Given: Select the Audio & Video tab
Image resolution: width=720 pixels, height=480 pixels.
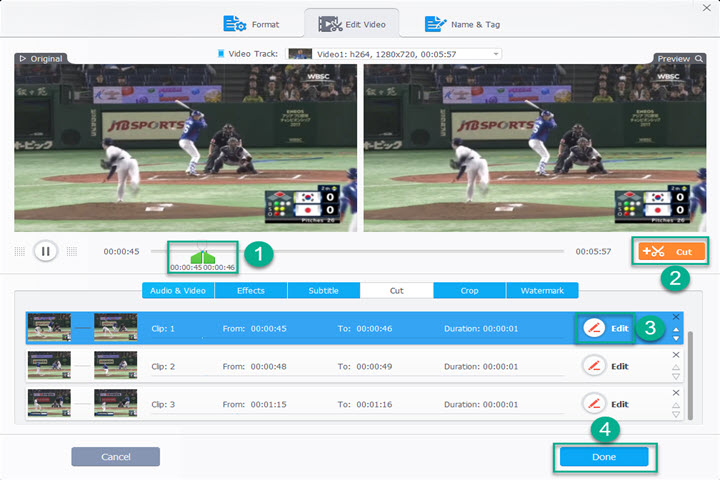Looking at the screenshot, I should click(x=178, y=290).
